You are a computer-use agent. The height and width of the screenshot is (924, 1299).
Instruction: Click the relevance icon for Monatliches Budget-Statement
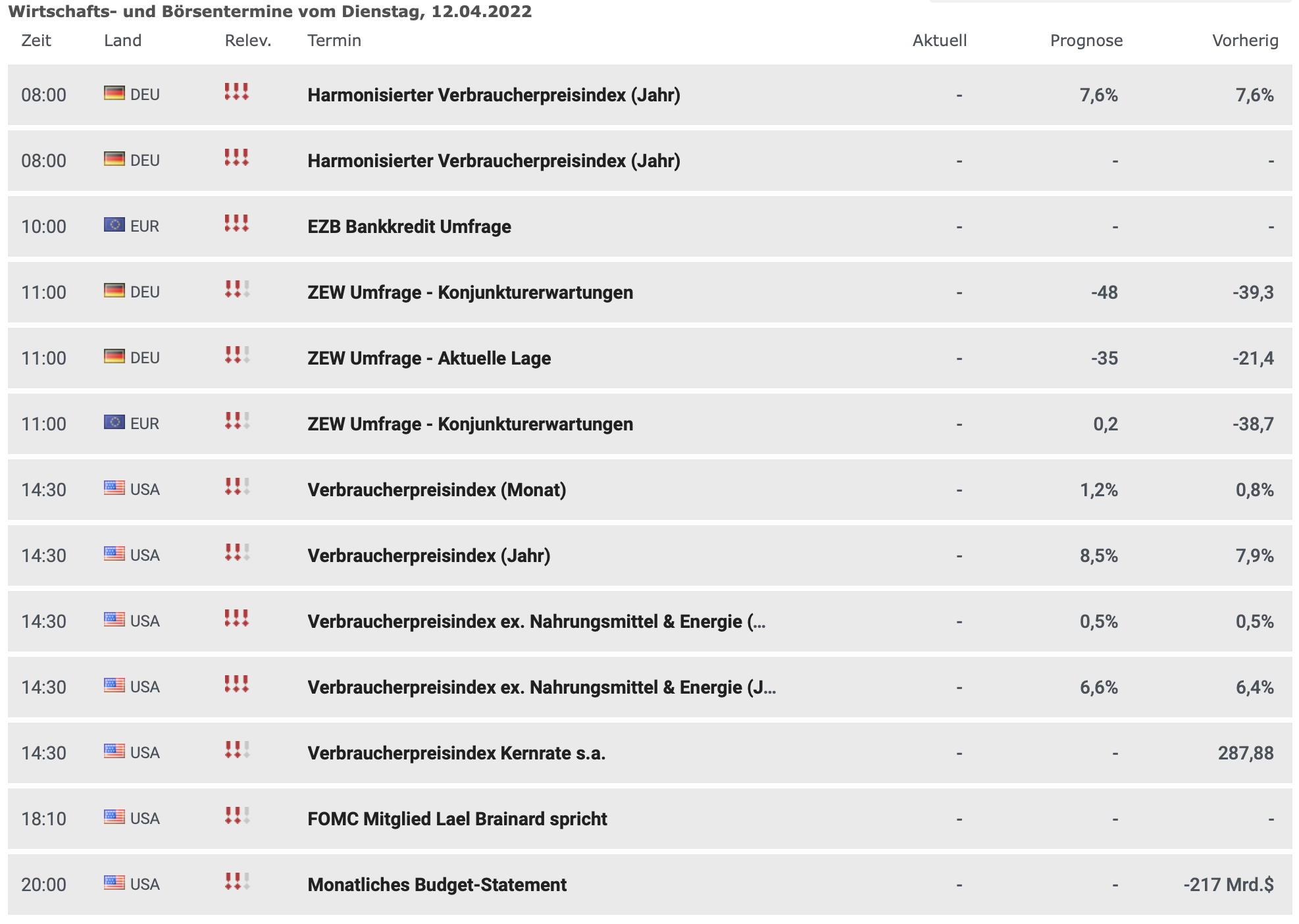click(237, 881)
